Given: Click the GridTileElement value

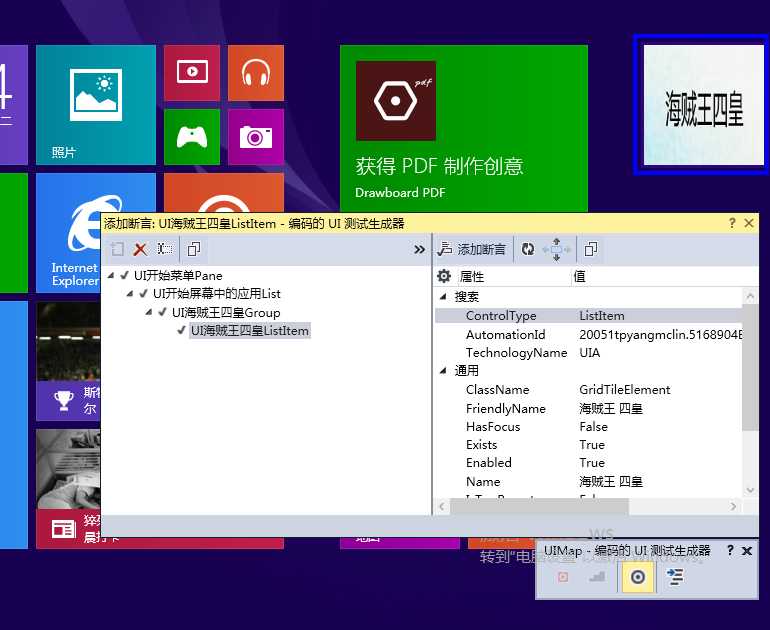Looking at the screenshot, I should click(x=625, y=389).
